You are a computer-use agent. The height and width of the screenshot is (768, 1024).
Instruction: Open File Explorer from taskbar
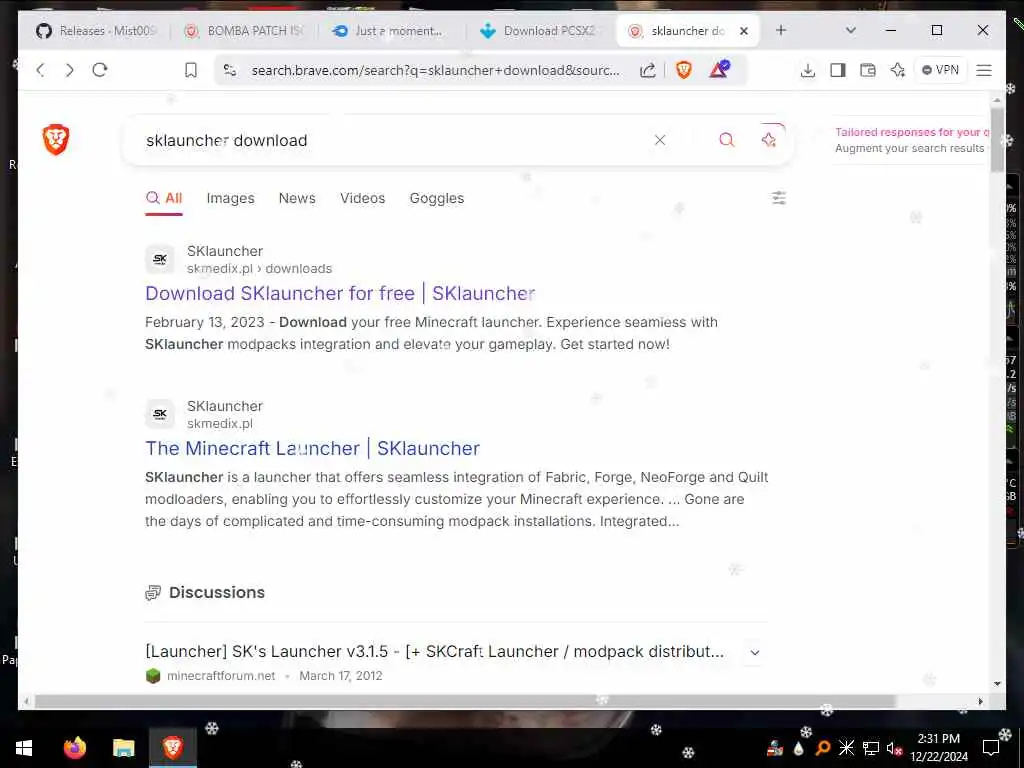123,747
